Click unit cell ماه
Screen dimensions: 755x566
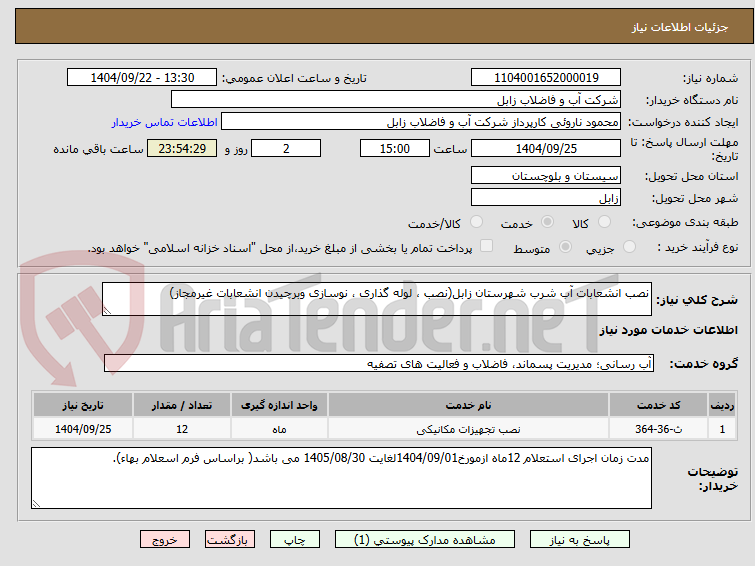279,429
